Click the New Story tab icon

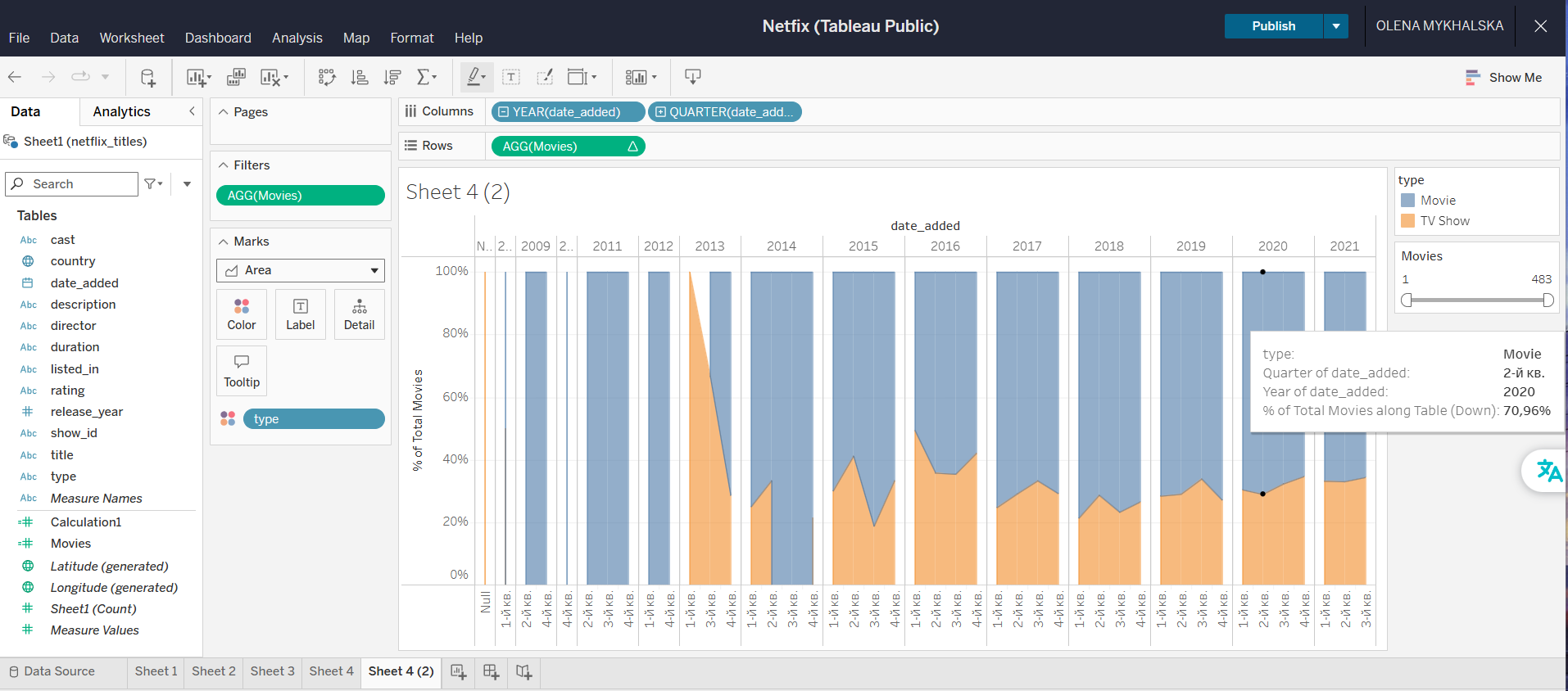pos(523,672)
